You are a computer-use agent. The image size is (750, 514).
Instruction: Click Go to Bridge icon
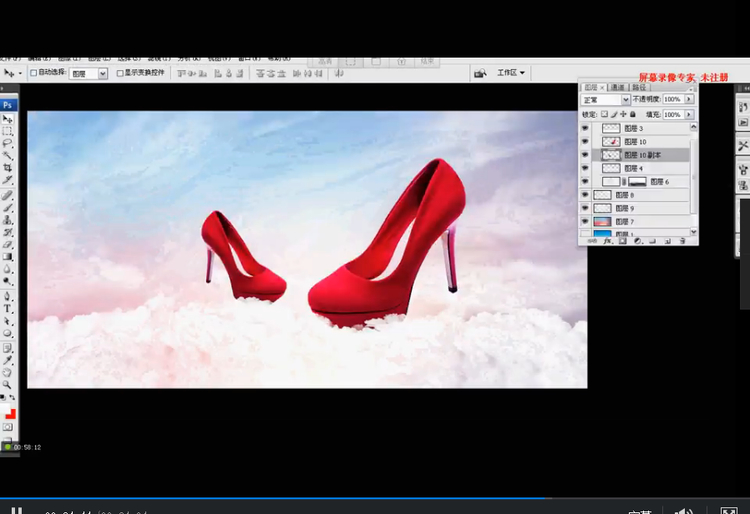coord(480,73)
